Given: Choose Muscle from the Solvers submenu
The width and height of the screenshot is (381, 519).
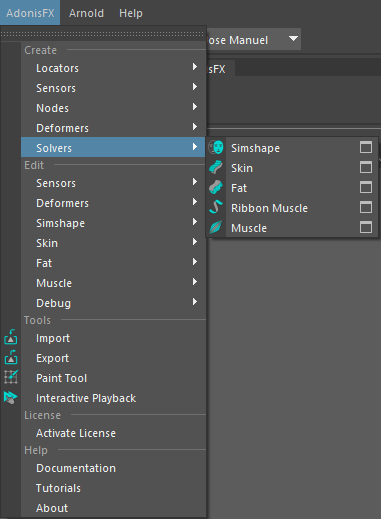Looking at the screenshot, I should 292,227.
